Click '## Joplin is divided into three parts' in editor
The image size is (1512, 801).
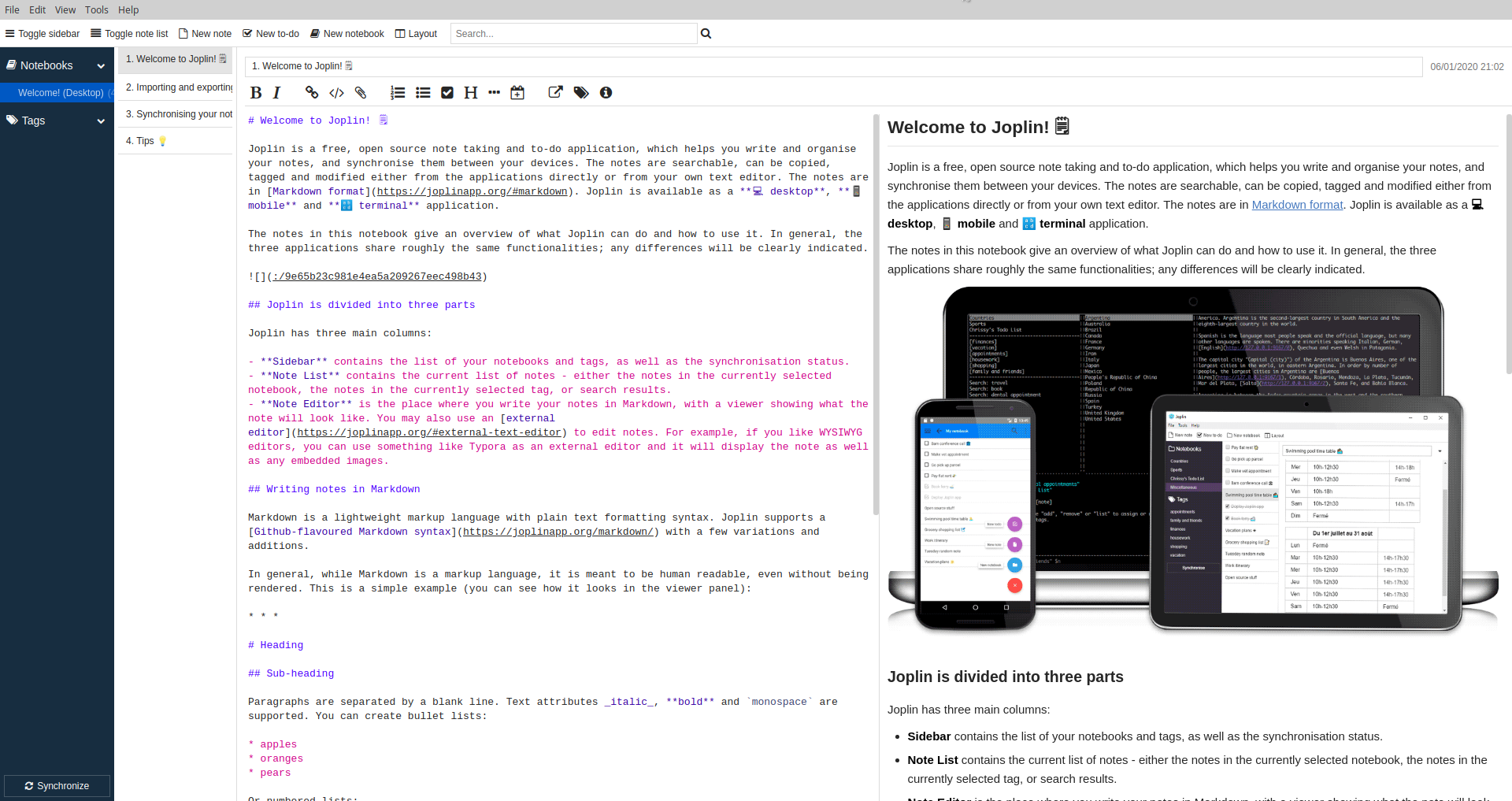click(361, 305)
